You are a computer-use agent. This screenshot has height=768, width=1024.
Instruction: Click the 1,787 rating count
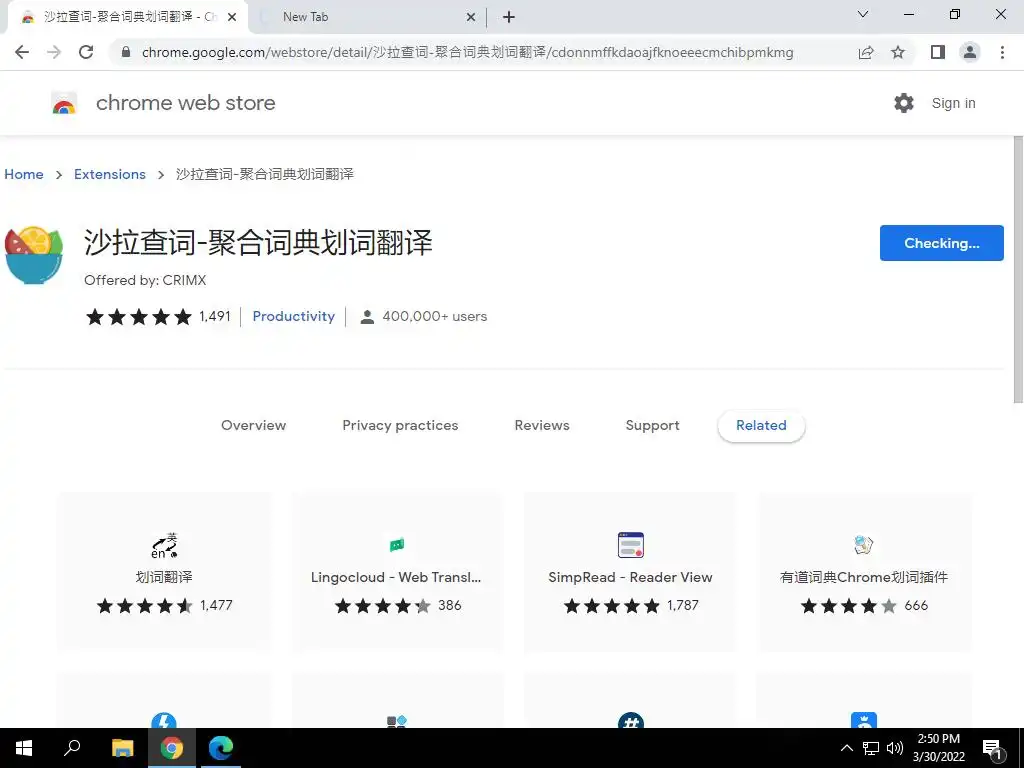(682, 605)
